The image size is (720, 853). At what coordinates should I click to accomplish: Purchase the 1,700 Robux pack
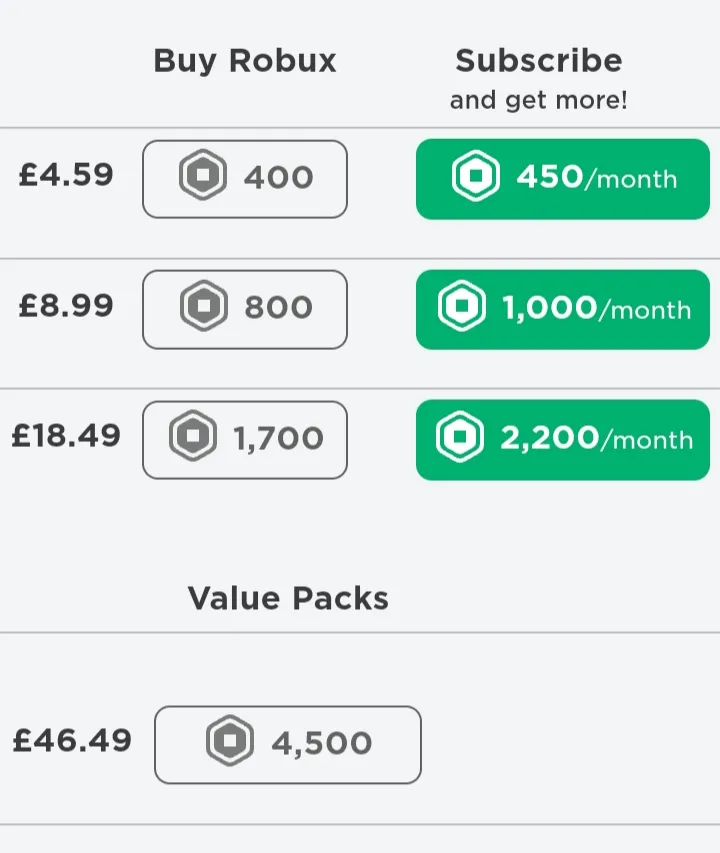(245, 440)
